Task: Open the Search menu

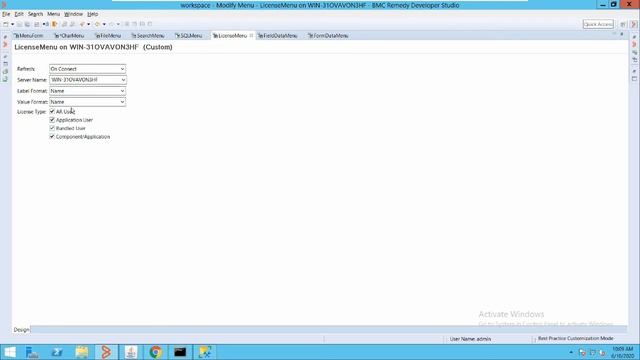Action: 36,14
